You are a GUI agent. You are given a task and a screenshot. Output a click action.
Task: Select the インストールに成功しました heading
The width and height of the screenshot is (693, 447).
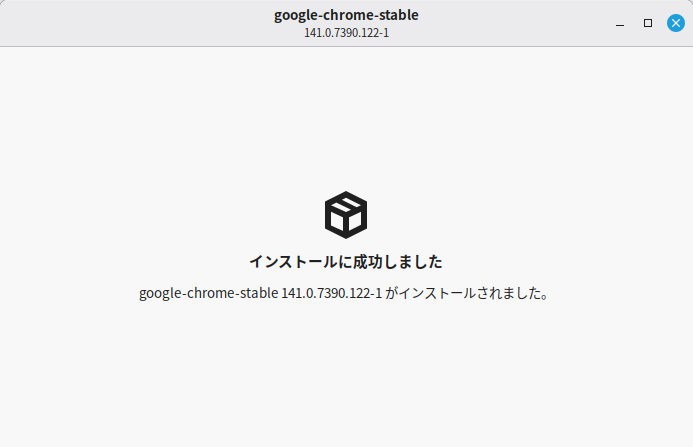[x=346, y=262]
